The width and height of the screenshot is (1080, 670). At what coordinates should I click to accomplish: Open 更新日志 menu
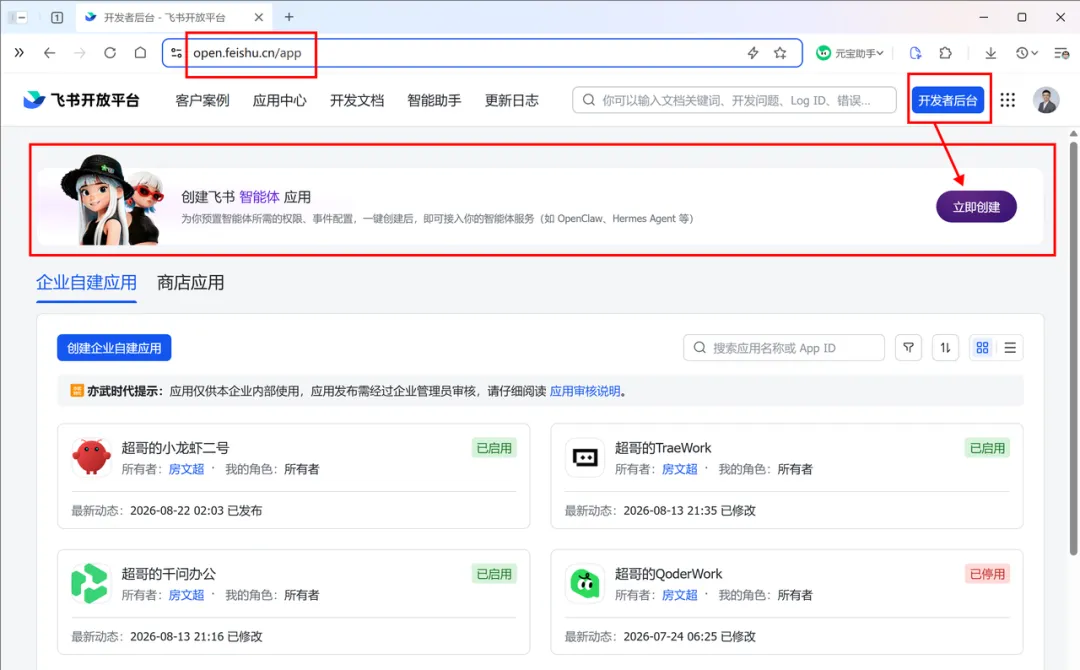tap(512, 101)
